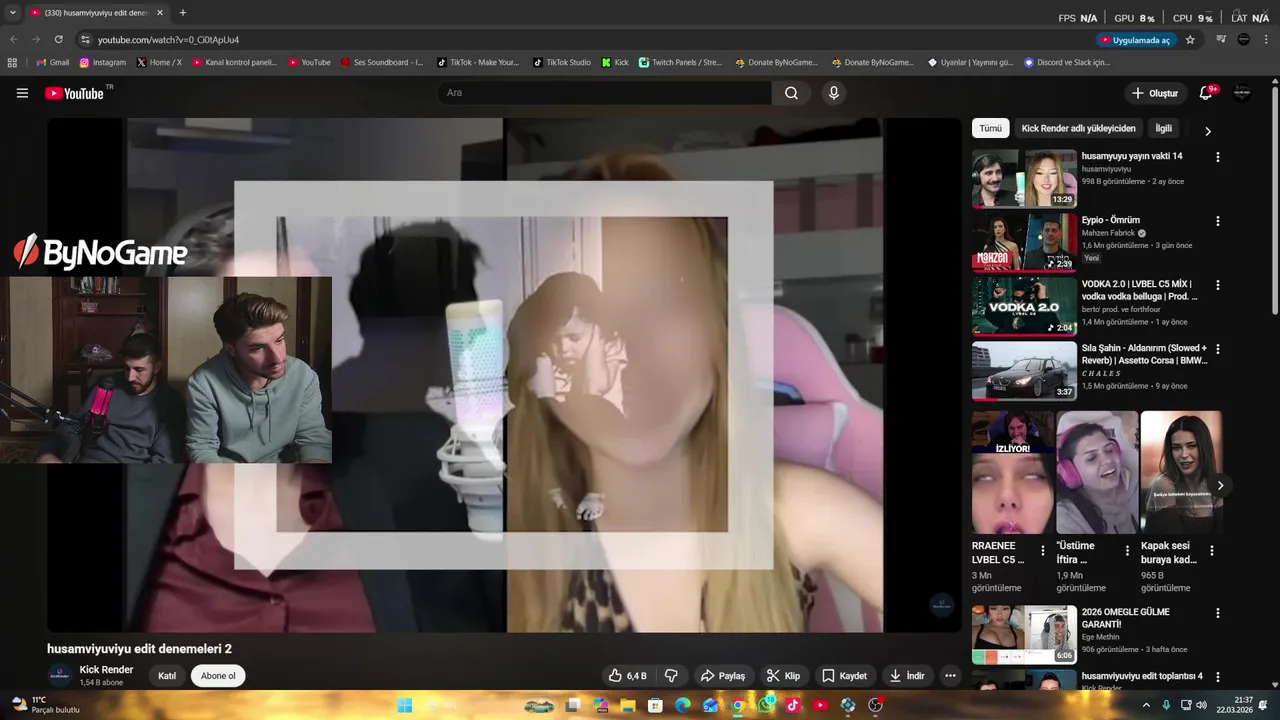Open options for husamyuyu yayın vakti 14
Screen dimensions: 1280x720
point(1217,157)
